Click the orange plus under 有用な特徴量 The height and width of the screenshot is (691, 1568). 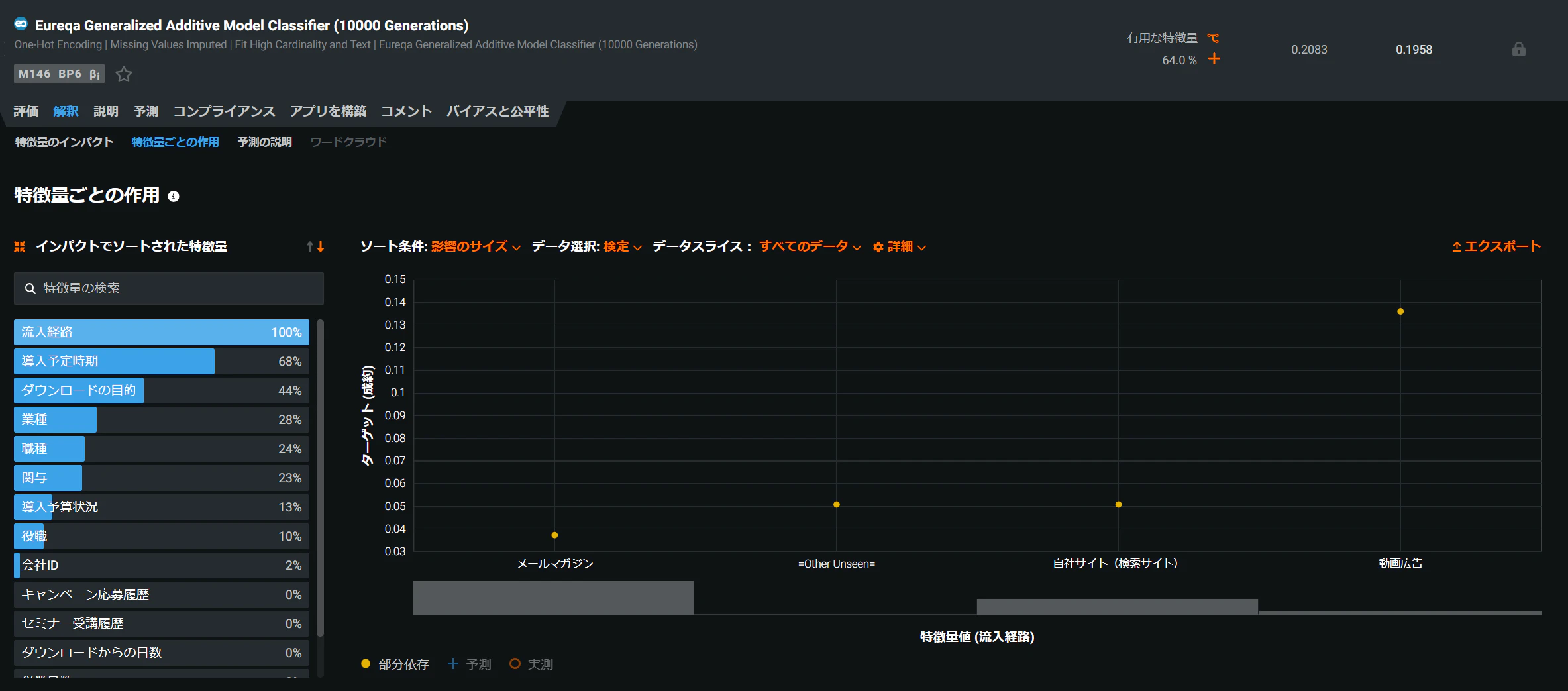[1214, 59]
